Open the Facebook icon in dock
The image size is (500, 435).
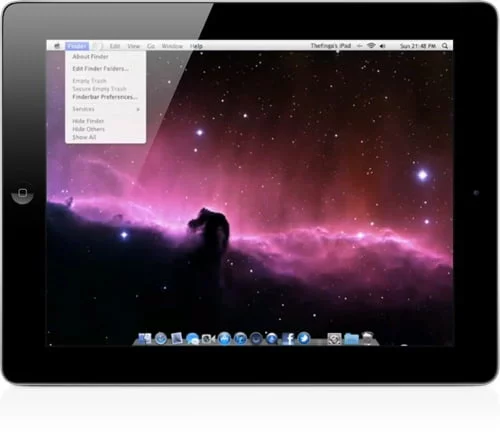pyautogui.click(x=288, y=338)
